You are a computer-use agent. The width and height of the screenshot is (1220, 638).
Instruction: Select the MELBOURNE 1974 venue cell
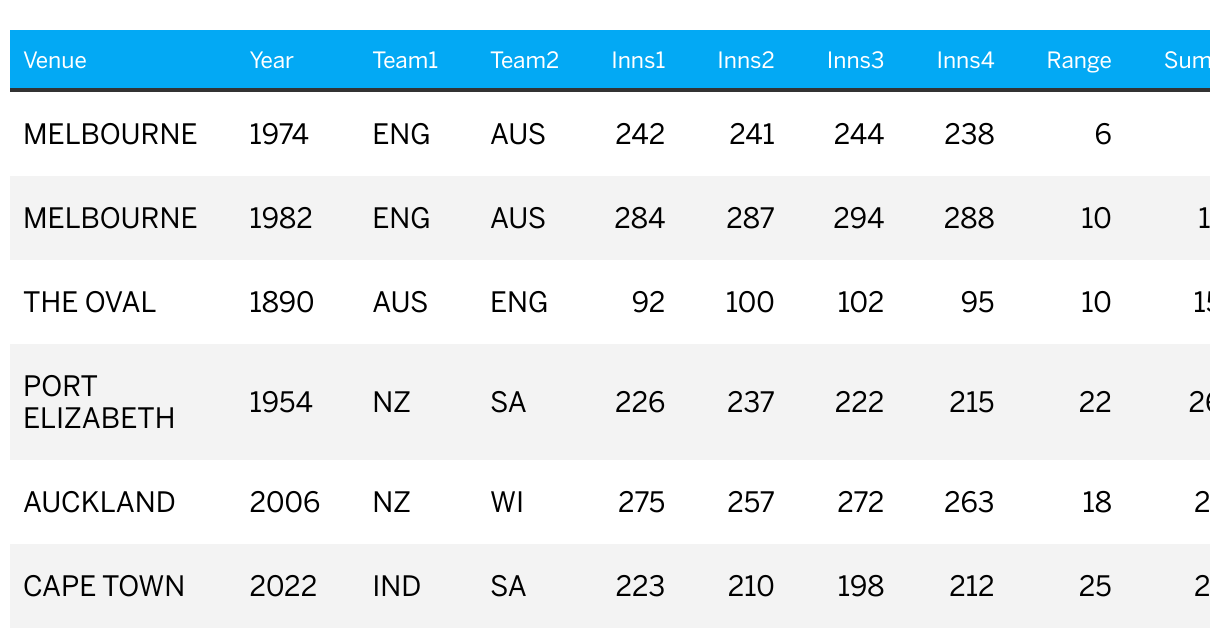110,134
